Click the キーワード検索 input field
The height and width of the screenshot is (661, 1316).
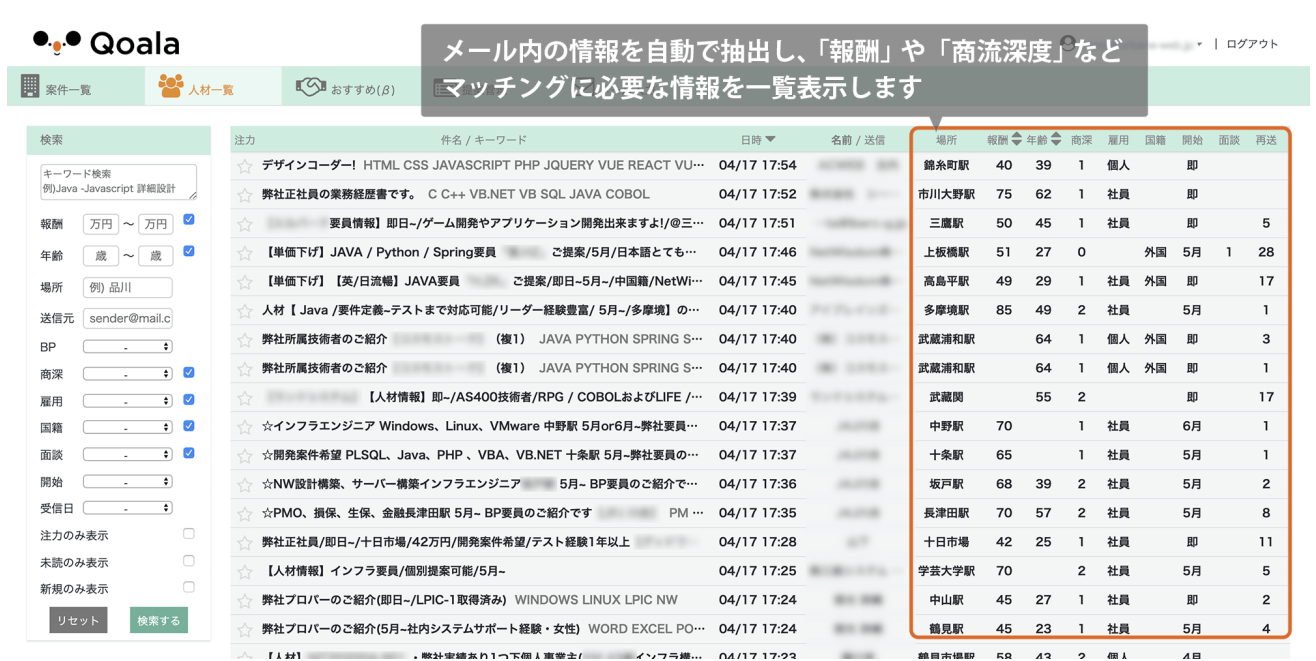(120, 182)
